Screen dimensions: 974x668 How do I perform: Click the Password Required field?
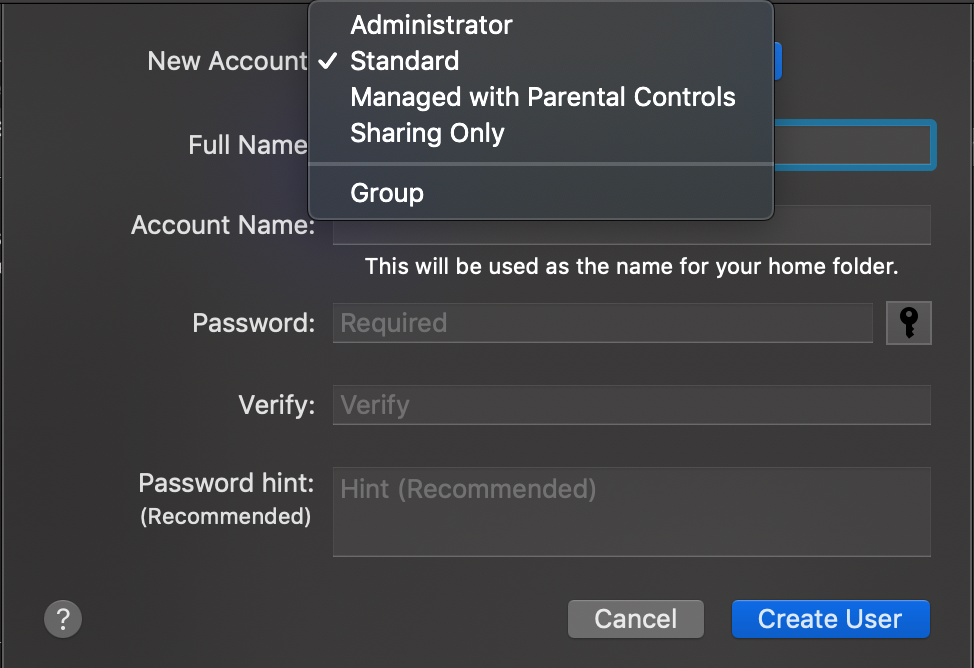coord(602,323)
